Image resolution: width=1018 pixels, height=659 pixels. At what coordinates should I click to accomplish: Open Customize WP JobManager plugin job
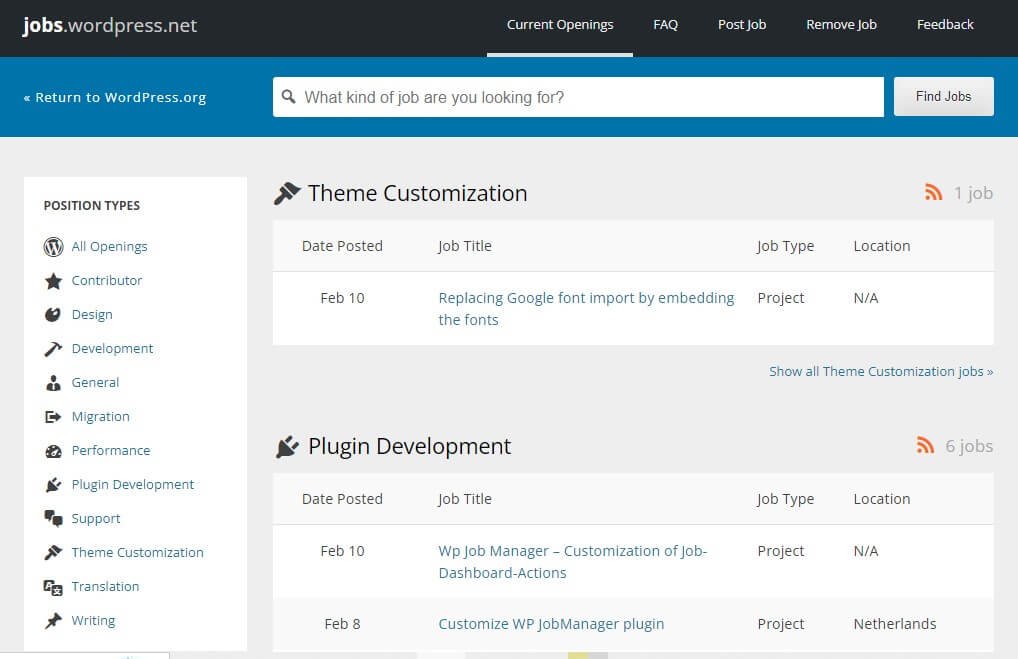tap(551, 624)
